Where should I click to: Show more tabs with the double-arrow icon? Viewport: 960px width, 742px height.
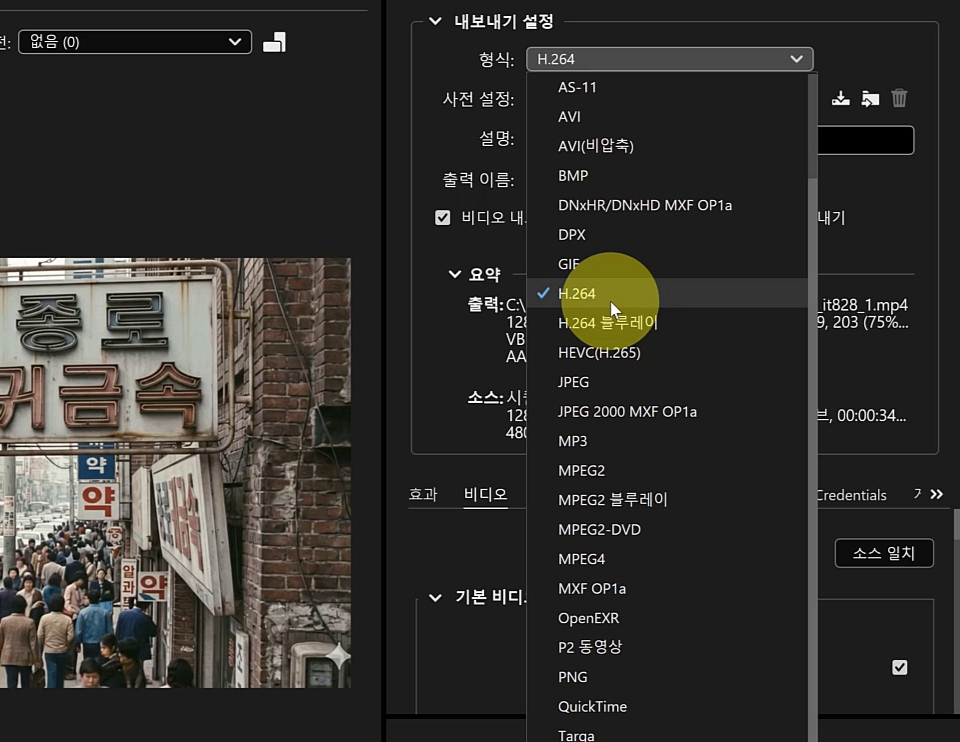click(x=936, y=494)
